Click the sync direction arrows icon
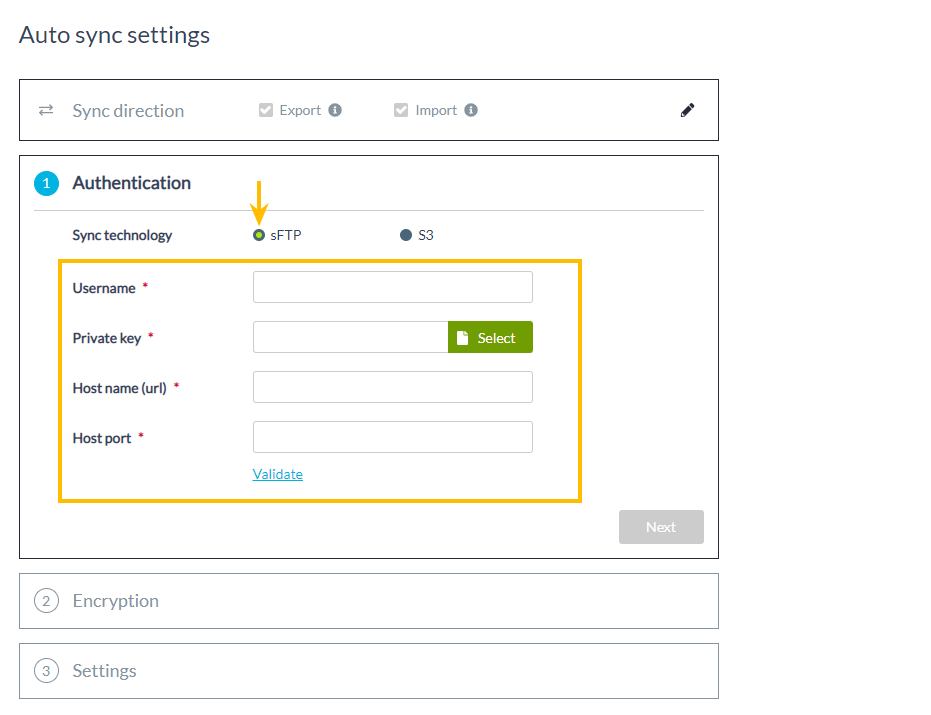This screenshot has width=931, height=715. 46,110
